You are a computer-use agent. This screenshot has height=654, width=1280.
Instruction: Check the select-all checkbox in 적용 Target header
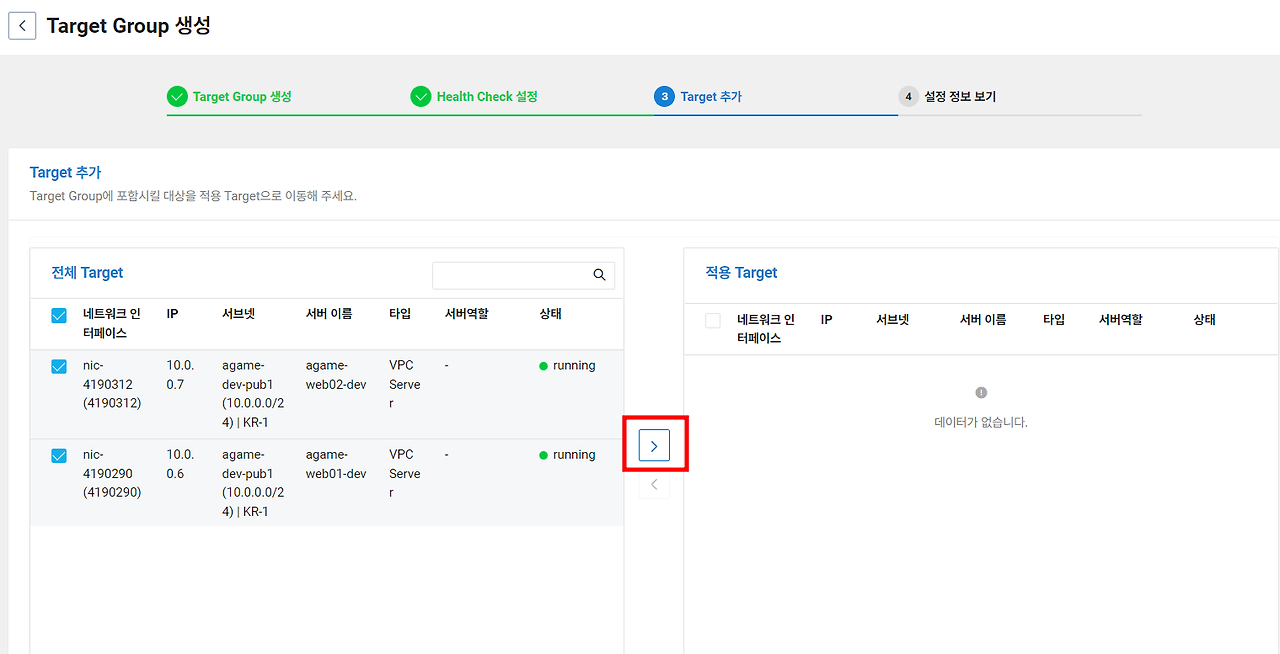(713, 321)
